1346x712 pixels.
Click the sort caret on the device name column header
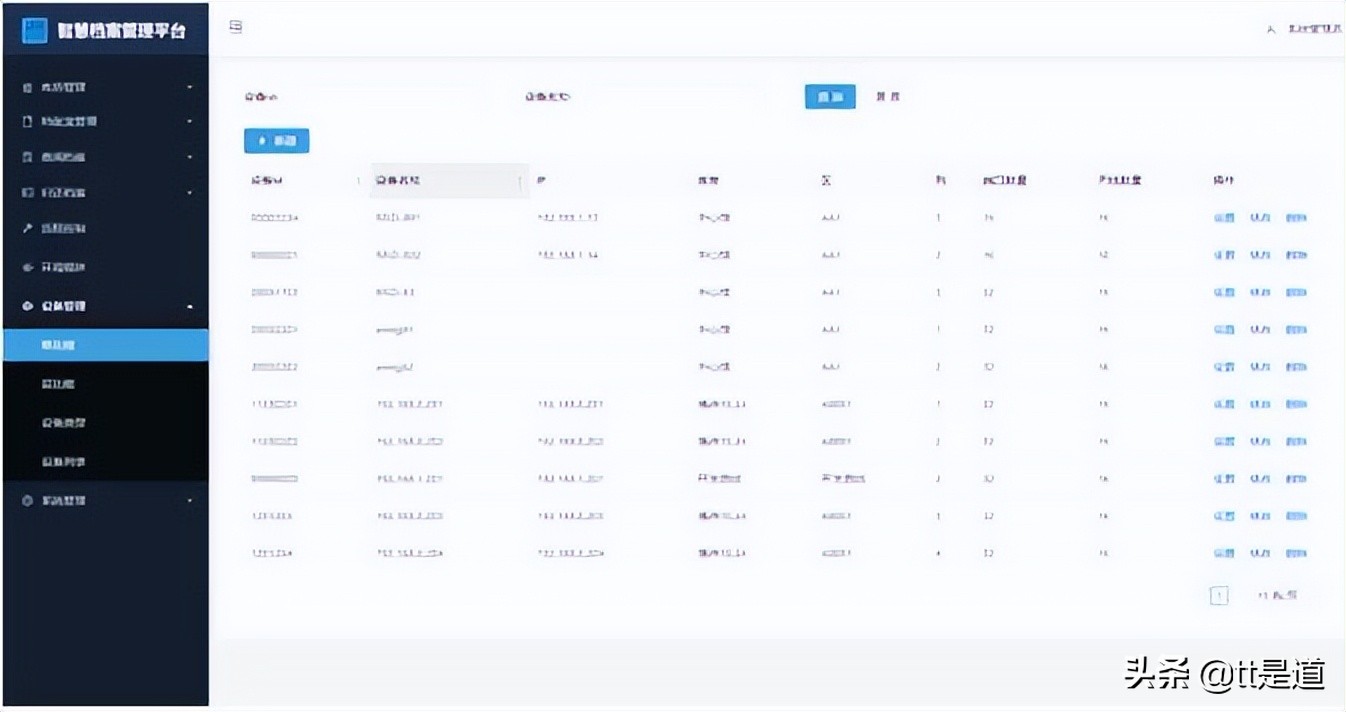point(521,182)
